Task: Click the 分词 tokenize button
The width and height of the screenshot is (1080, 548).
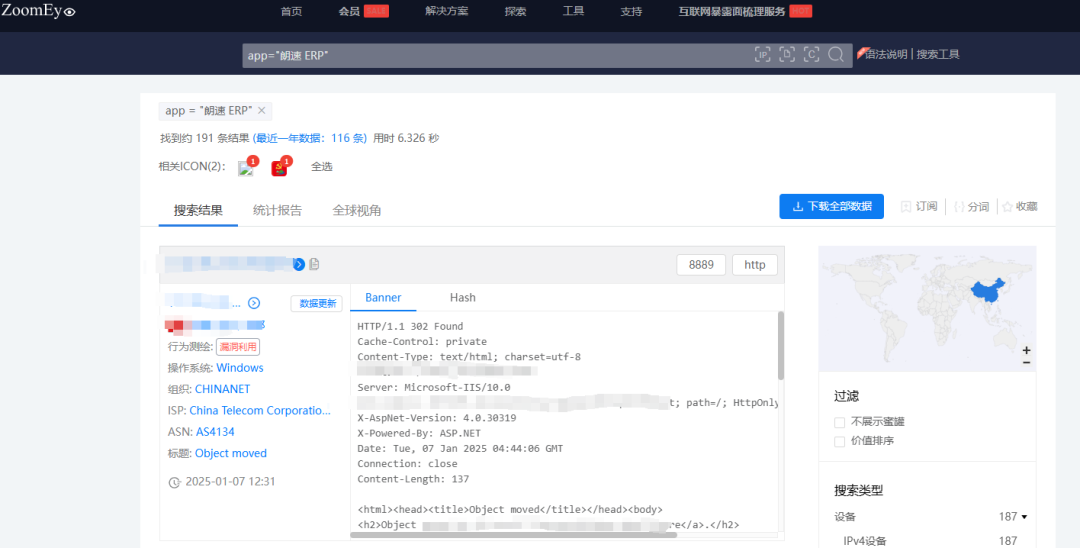Action: (971, 207)
